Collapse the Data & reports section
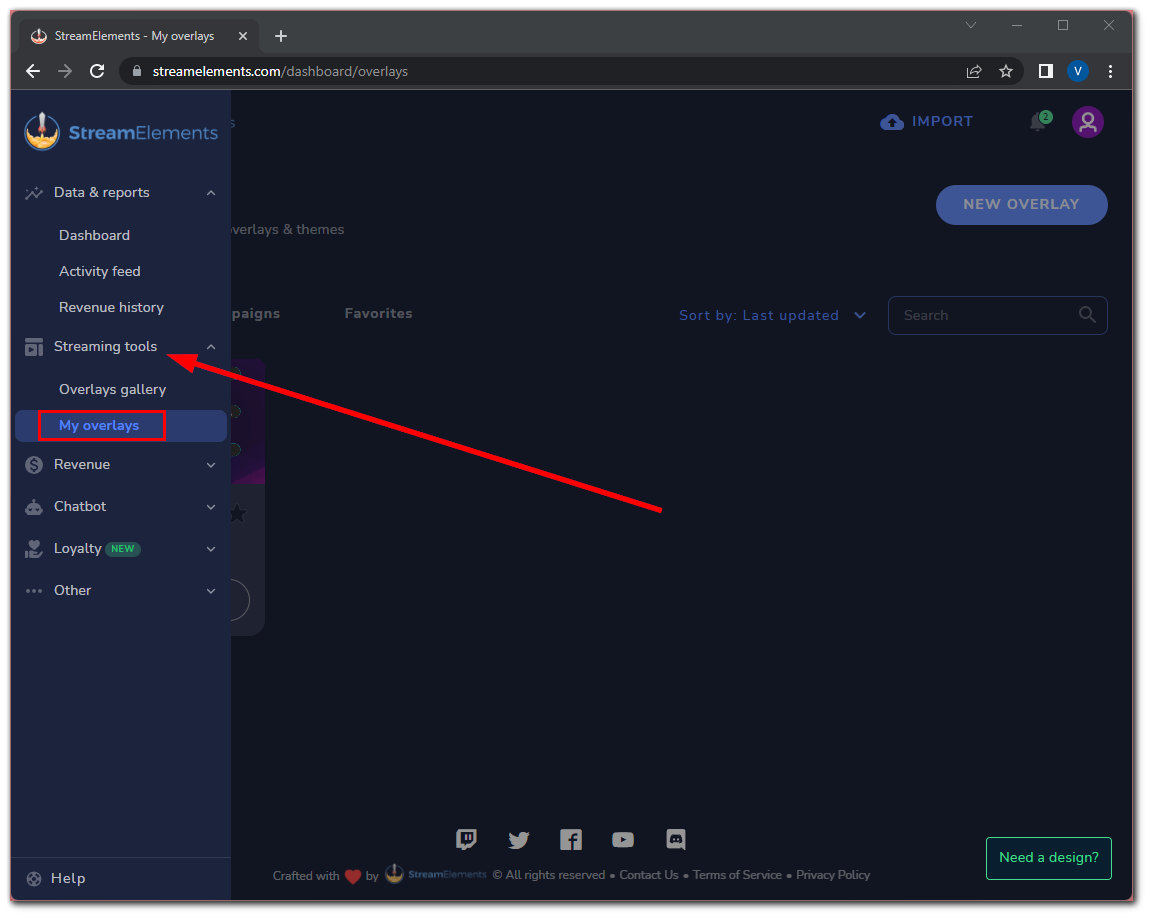 click(x=211, y=193)
